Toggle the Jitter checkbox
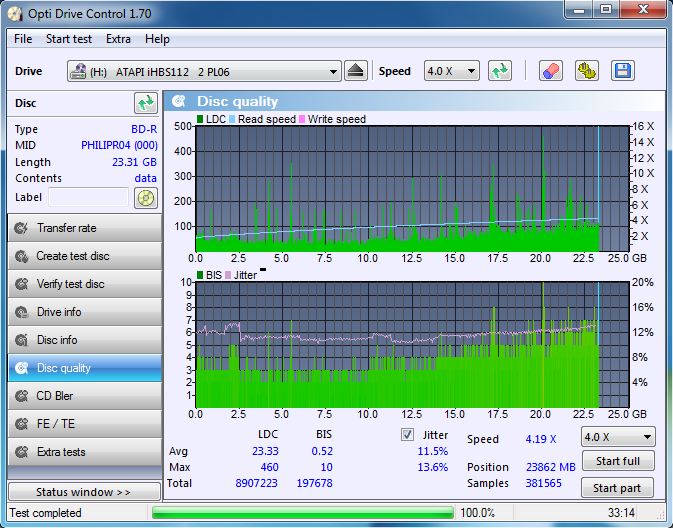 tap(407, 434)
